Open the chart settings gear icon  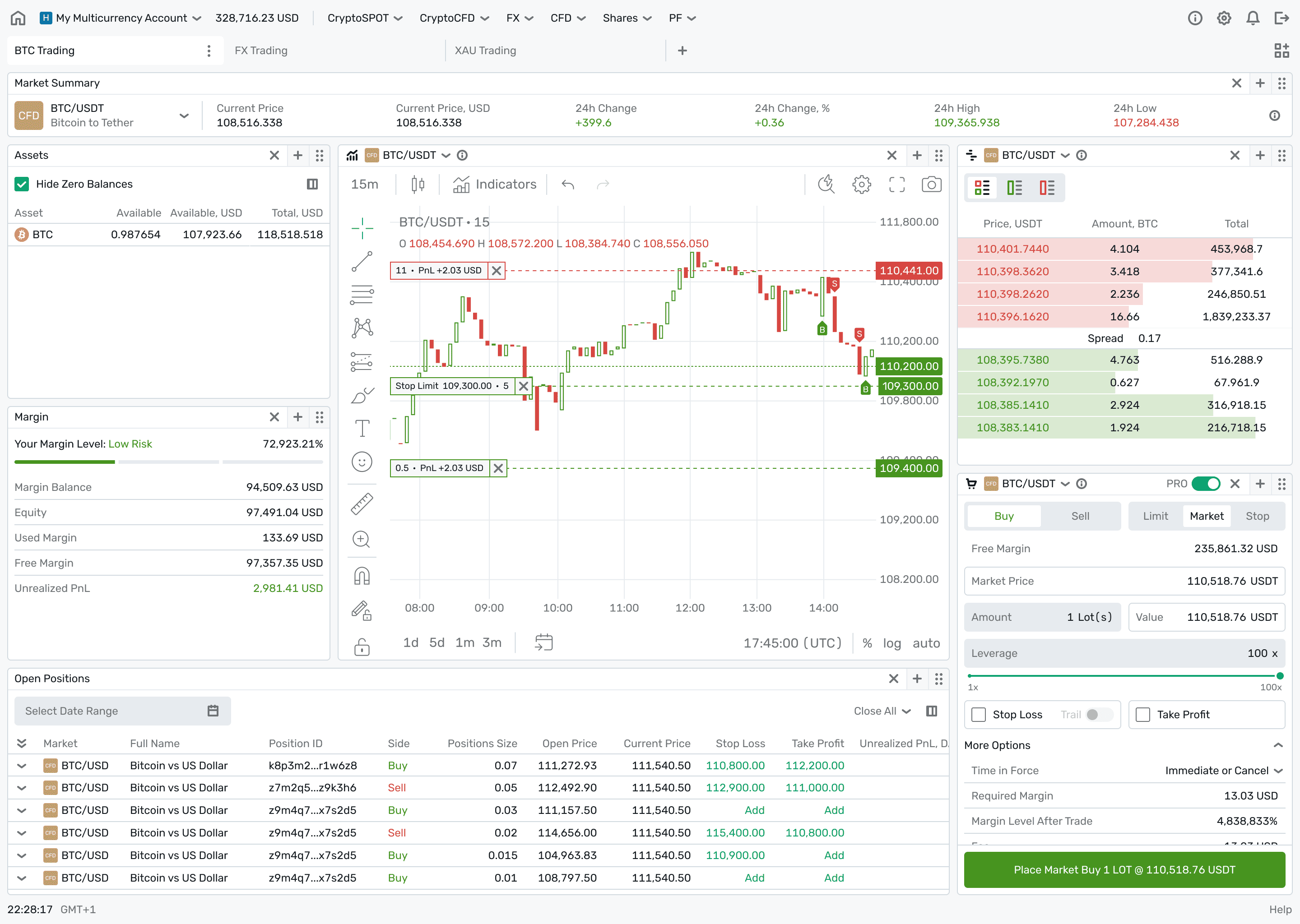tap(861, 185)
